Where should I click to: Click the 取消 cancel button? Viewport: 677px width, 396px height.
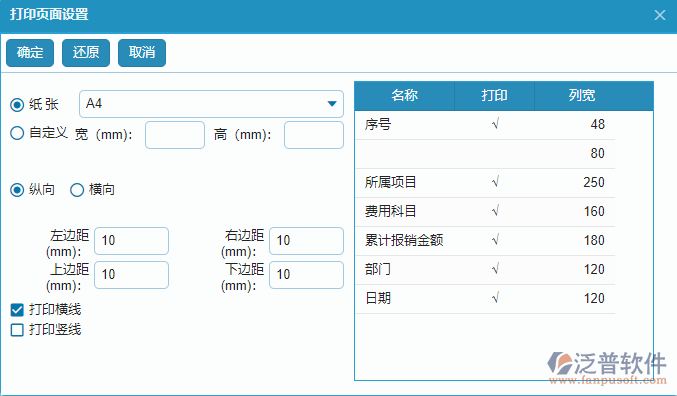click(142, 53)
